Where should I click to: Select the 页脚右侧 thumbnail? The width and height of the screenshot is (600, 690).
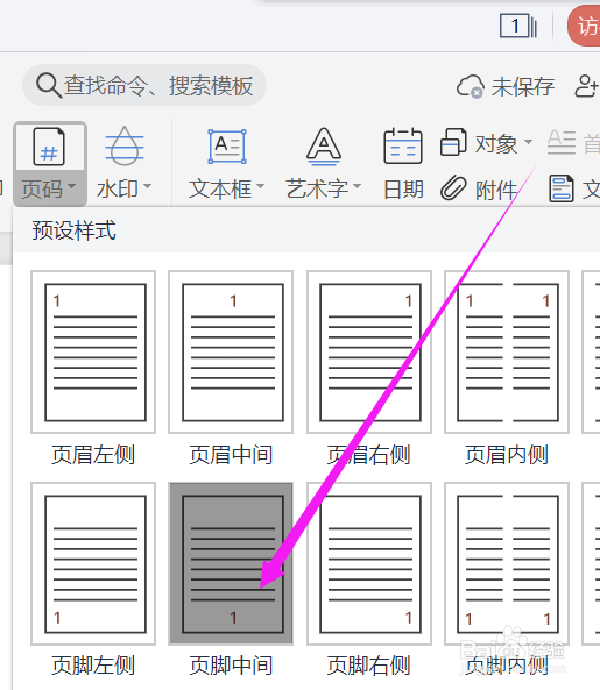click(369, 564)
